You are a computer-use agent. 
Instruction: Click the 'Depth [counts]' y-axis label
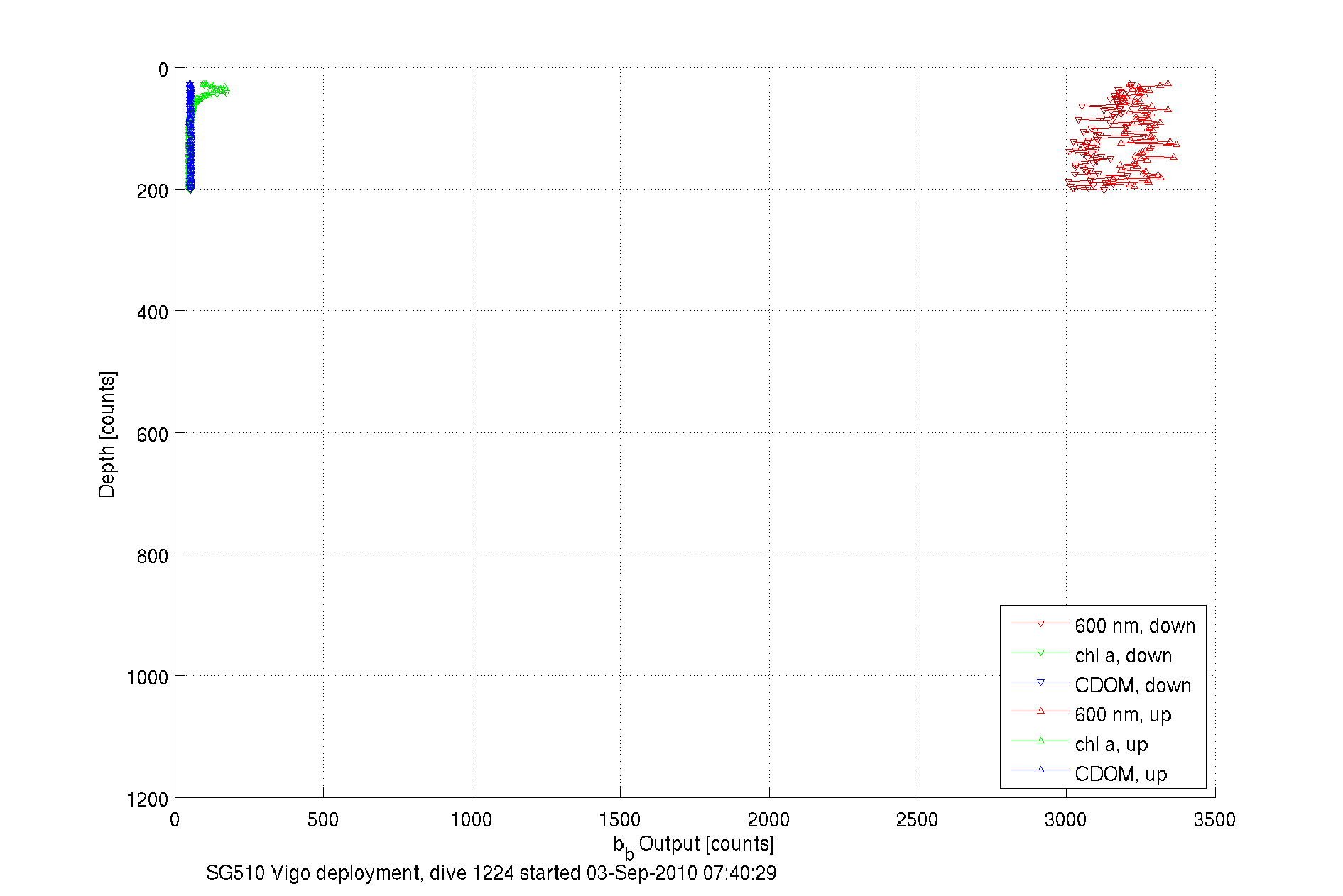coord(107,434)
